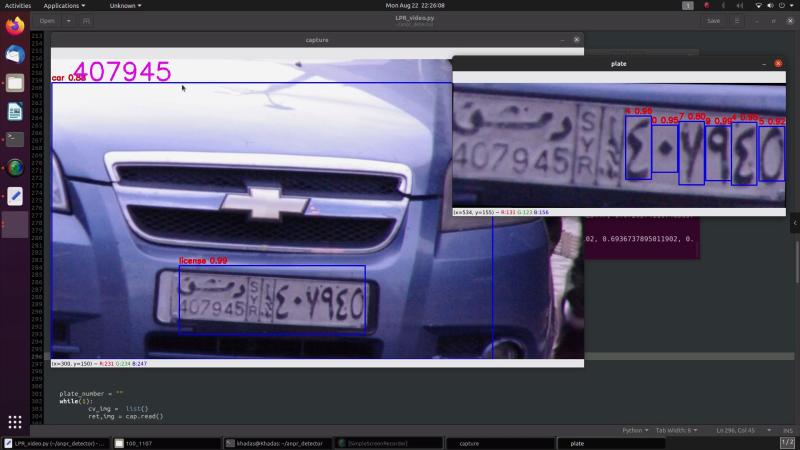Save the LPR_video.py file
The image size is (800, 450).
(713, 21)
